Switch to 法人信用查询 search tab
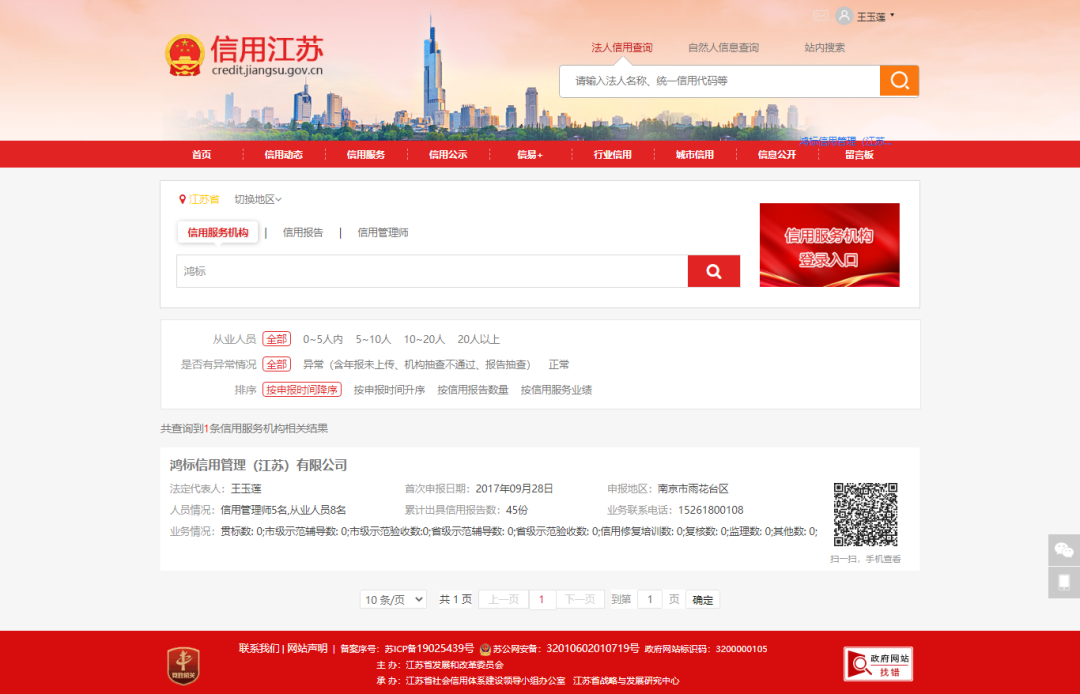1080x694 pixels. click(x=621, y=48)
